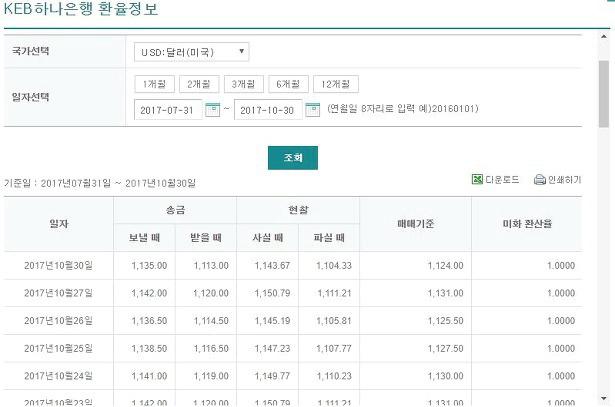Open the start date calendar picker
The image size is (615, 407).
pyautogui.click(x=213, y=109)
